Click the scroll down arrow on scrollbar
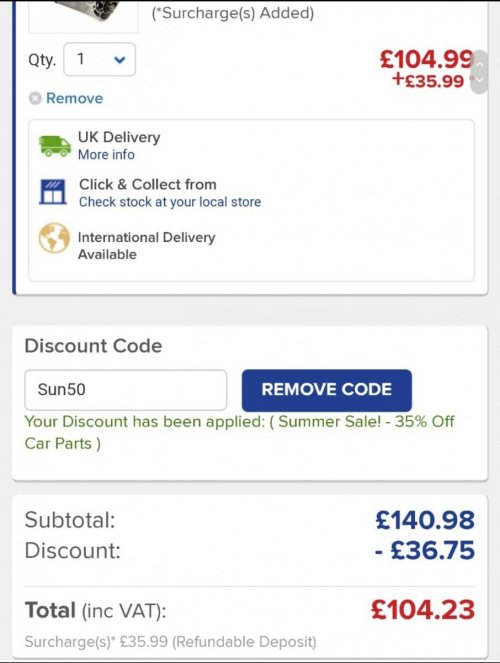Image resolution: width=500 pixels, height=663 pixels. pyautogui.click(x=480, y=80)
